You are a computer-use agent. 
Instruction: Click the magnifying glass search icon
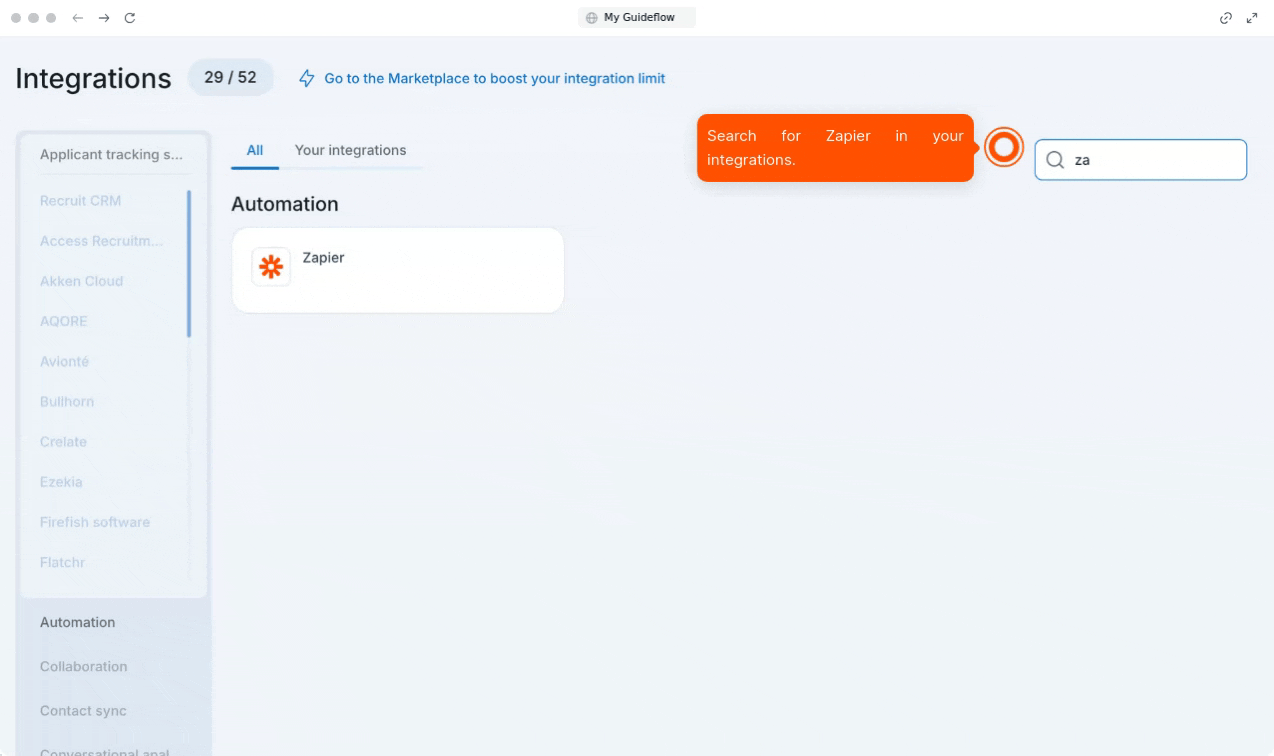pyautogui.click(x=1054, y=160)
